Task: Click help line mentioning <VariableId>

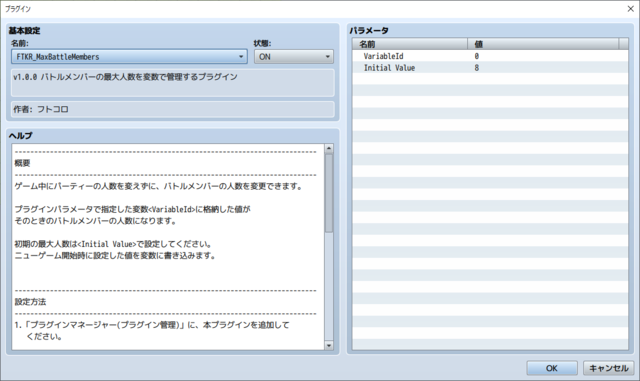Action: point(133,209)
